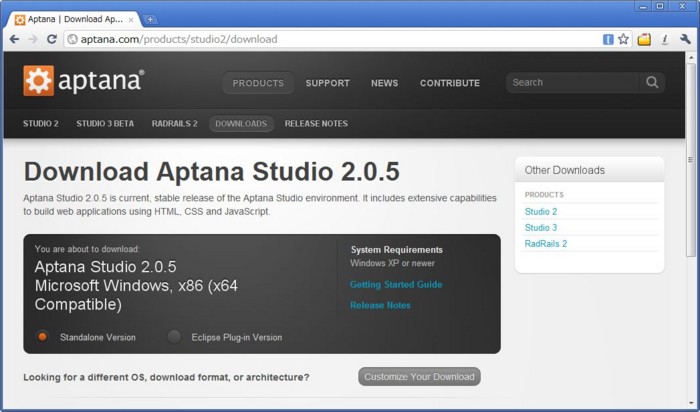700x412 pixels.
Task: Click the Eclipse Plug-in Version label
Action: (x=237, y=337)
